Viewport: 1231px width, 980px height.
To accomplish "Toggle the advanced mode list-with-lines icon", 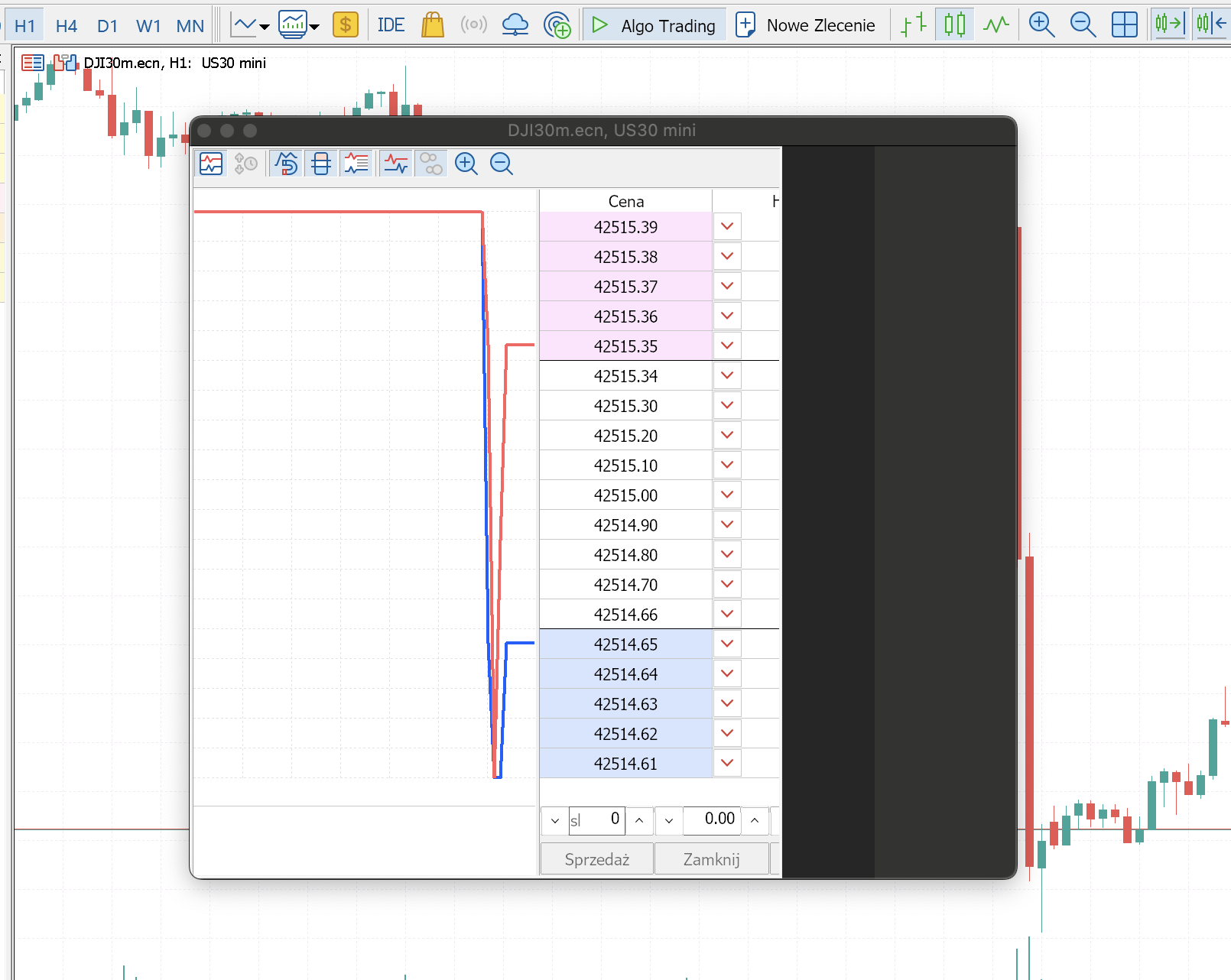I will (x=356, y=164).
